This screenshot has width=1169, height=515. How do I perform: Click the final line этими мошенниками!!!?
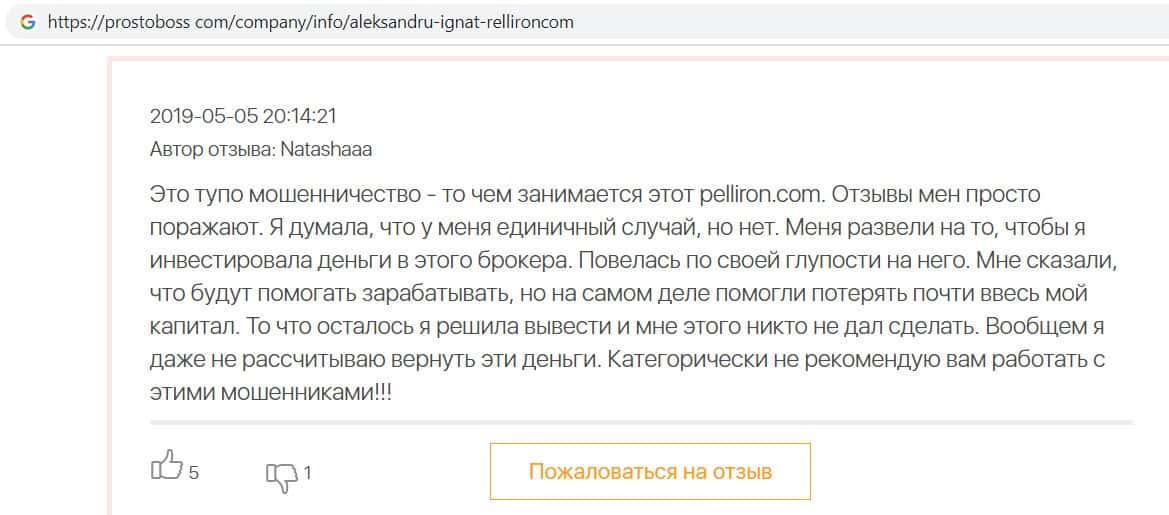coord(270,393)
